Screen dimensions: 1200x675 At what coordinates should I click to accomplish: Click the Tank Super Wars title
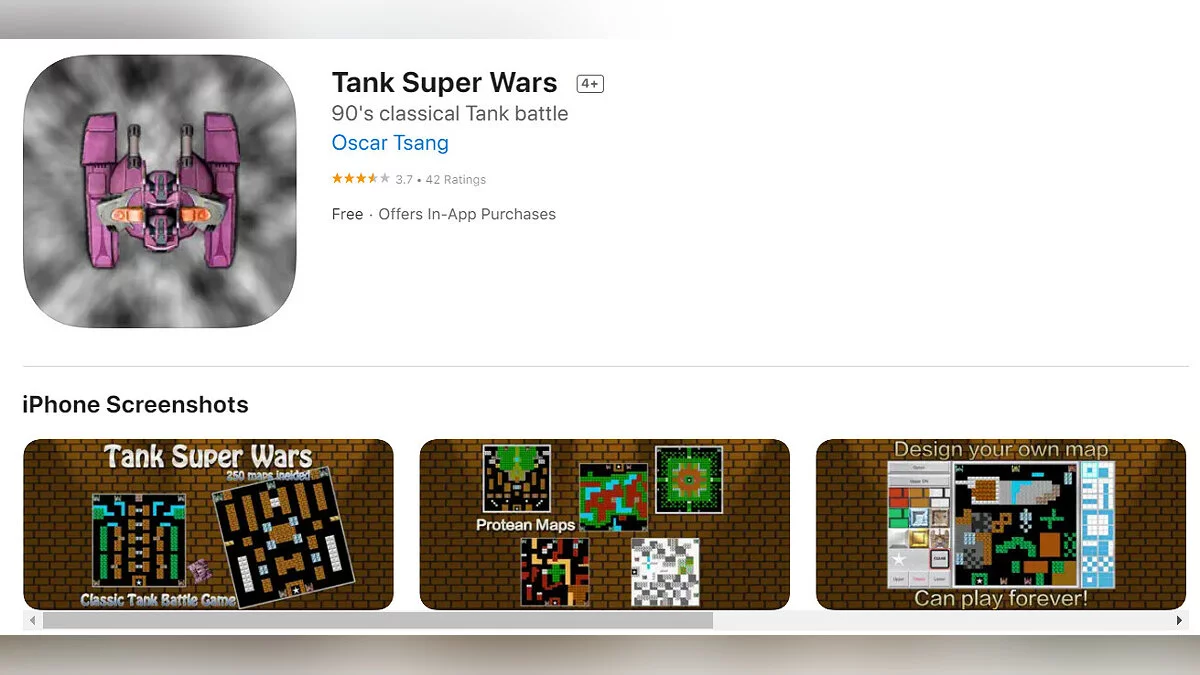(445, 82)
